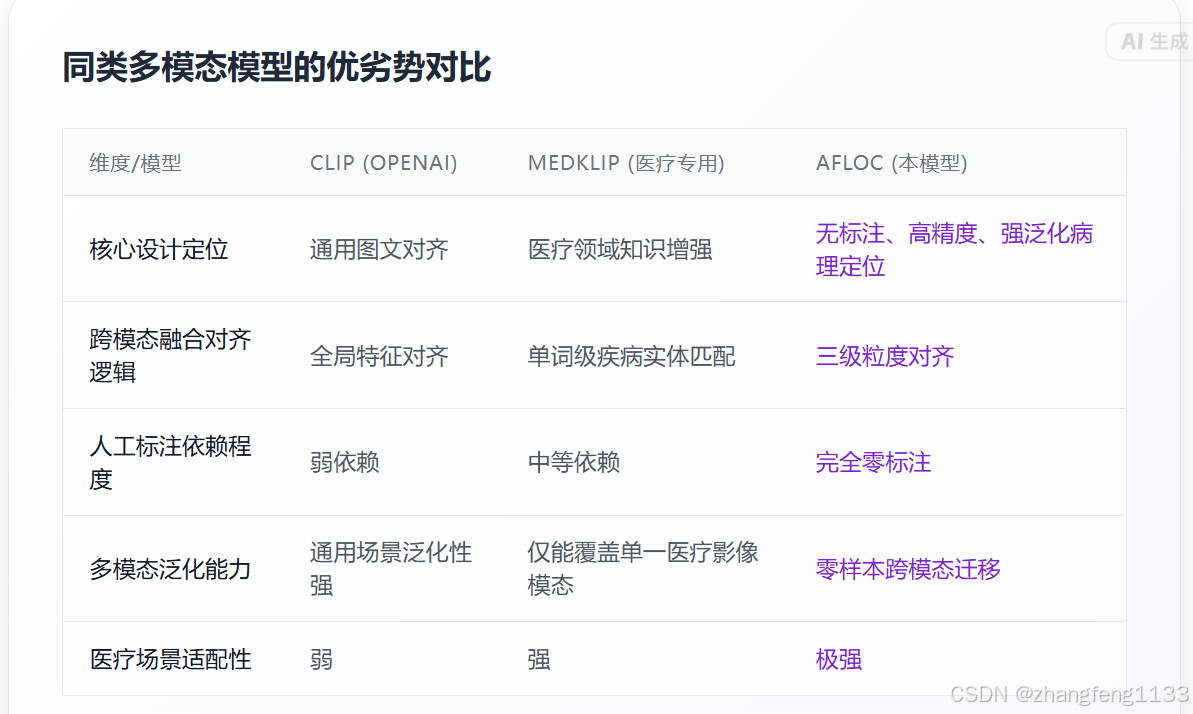Click the purple text 零样本跨模态迁移
The width and height of the screenshot is (1193, 714).
908,569
